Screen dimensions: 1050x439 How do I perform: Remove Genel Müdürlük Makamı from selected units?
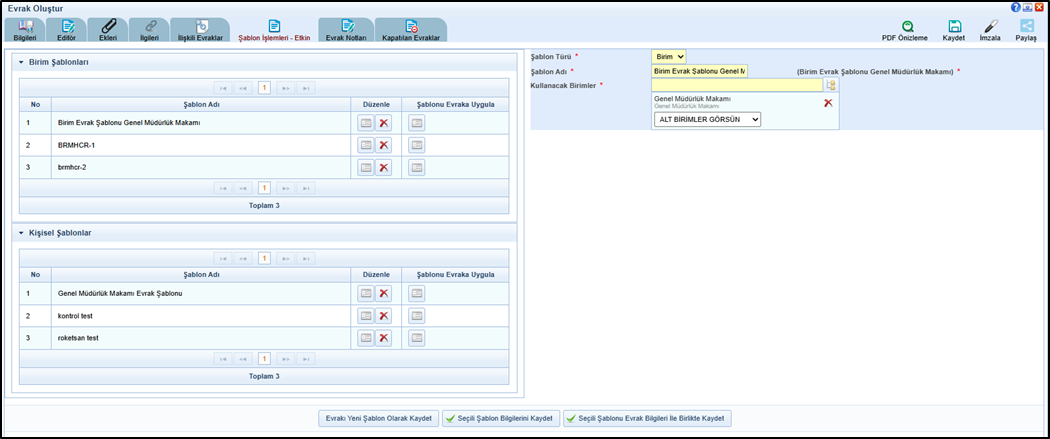click(828, 102)
